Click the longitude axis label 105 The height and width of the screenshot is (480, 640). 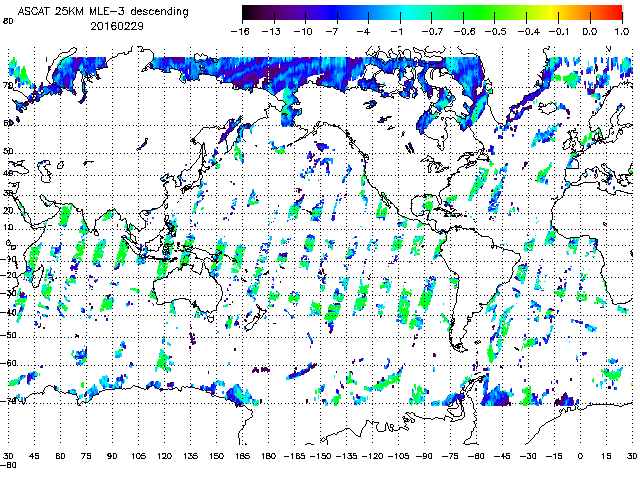click(x=138, y=456)
